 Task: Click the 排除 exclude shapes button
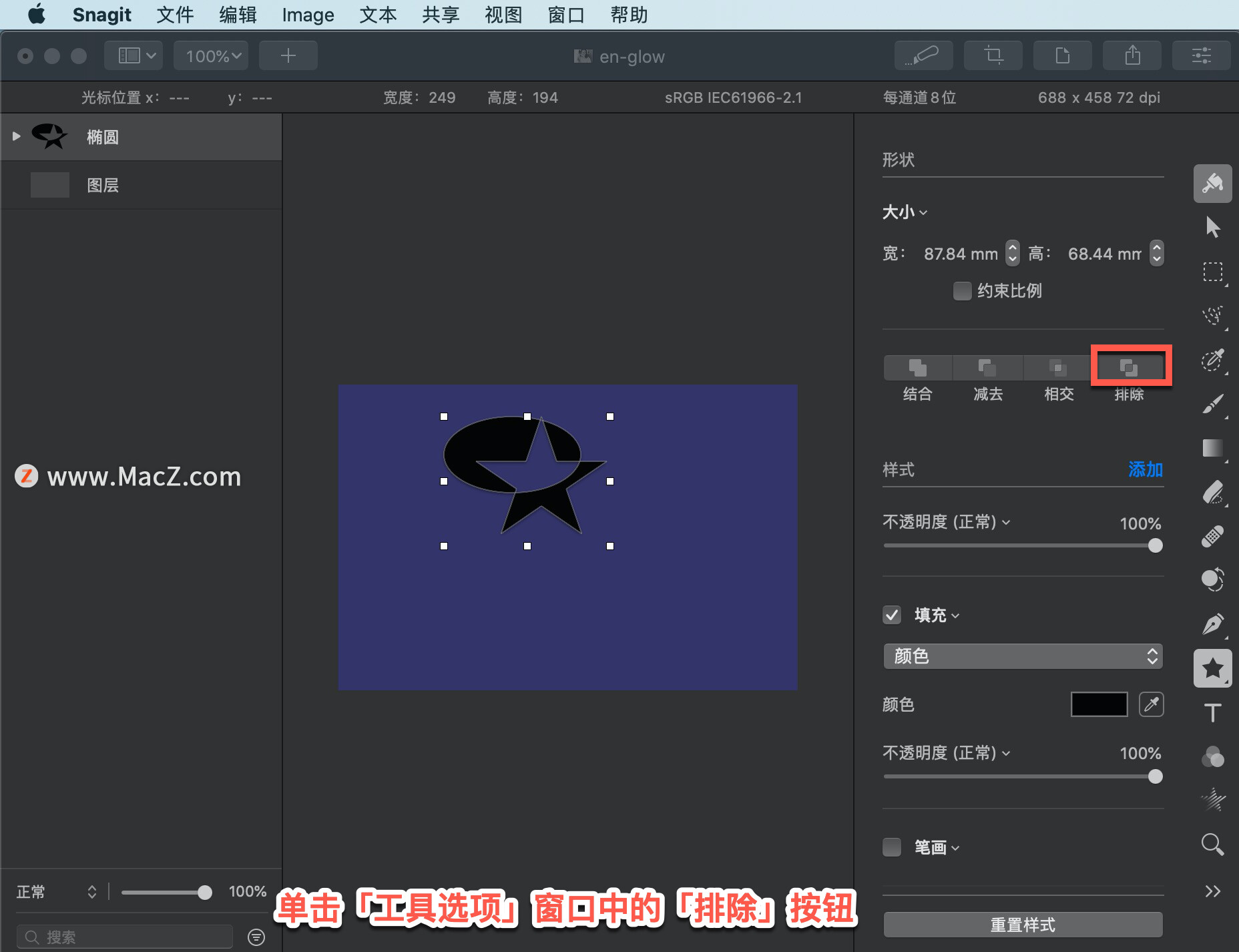pos(1128,367)
